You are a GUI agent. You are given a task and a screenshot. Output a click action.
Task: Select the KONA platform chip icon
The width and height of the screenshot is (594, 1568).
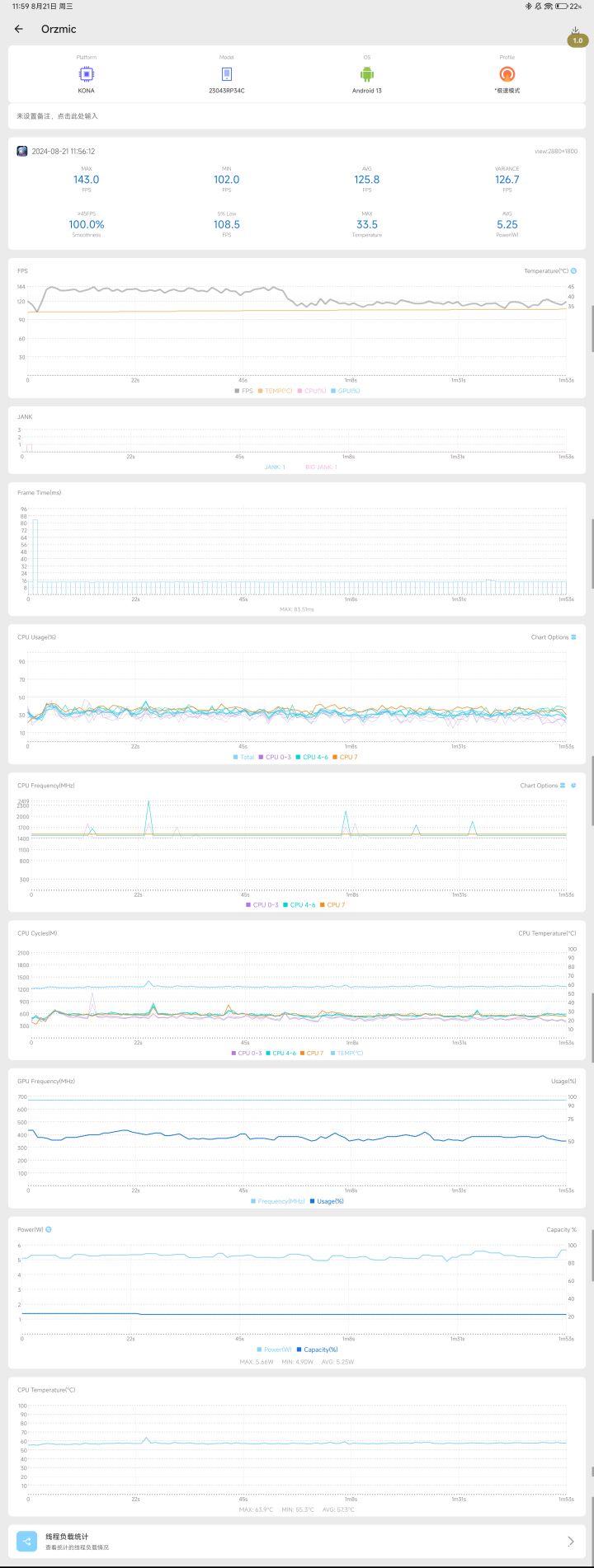click(x=86, y=74)
